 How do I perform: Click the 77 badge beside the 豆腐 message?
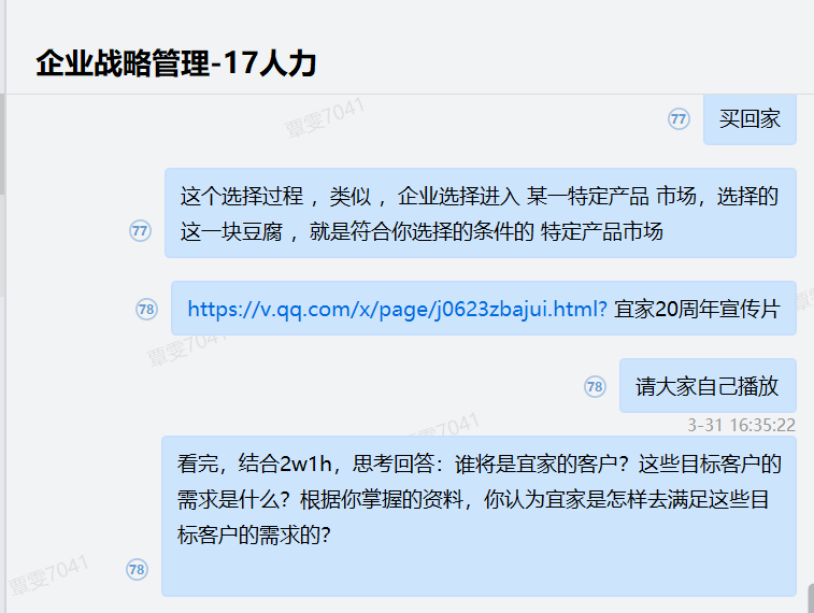pos(140,231)
